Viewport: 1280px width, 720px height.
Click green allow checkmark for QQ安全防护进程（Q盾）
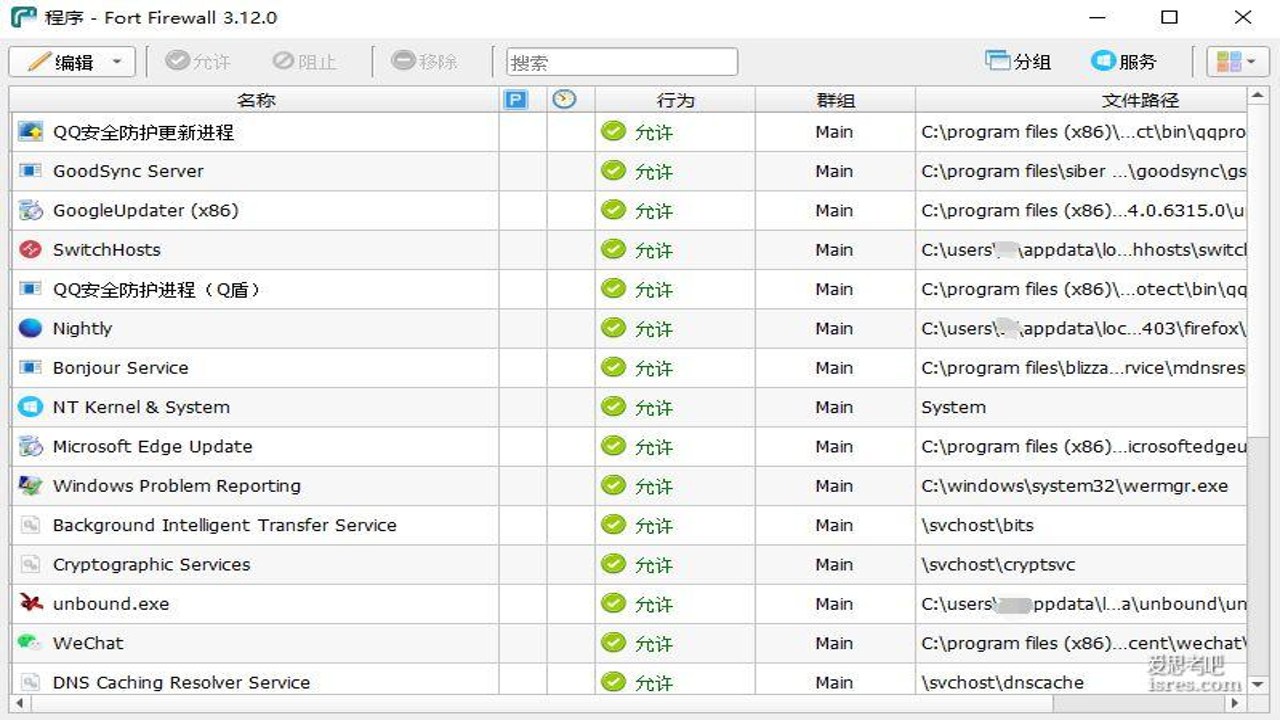click(x=613, y=289)
